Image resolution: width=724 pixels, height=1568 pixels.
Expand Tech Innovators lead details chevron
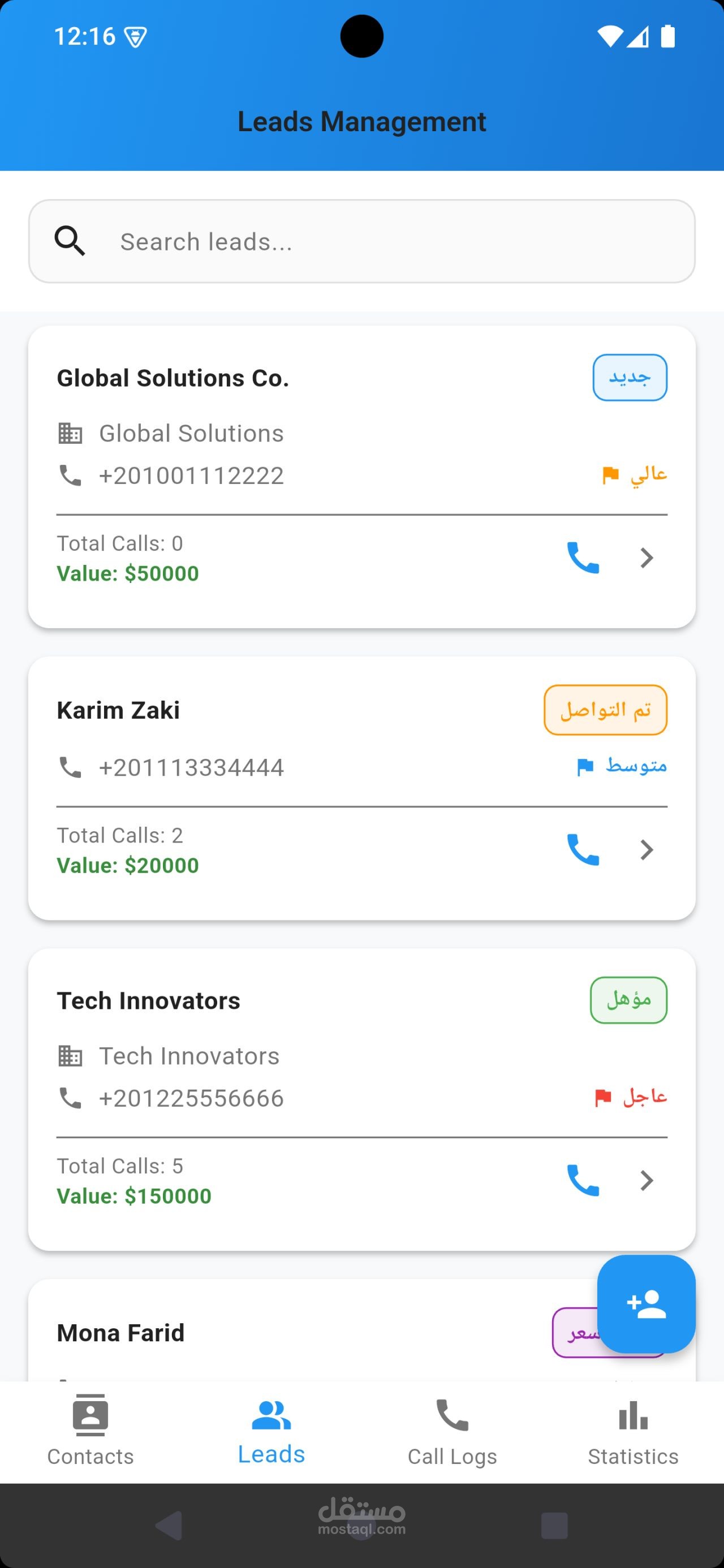click(647, 1180)
